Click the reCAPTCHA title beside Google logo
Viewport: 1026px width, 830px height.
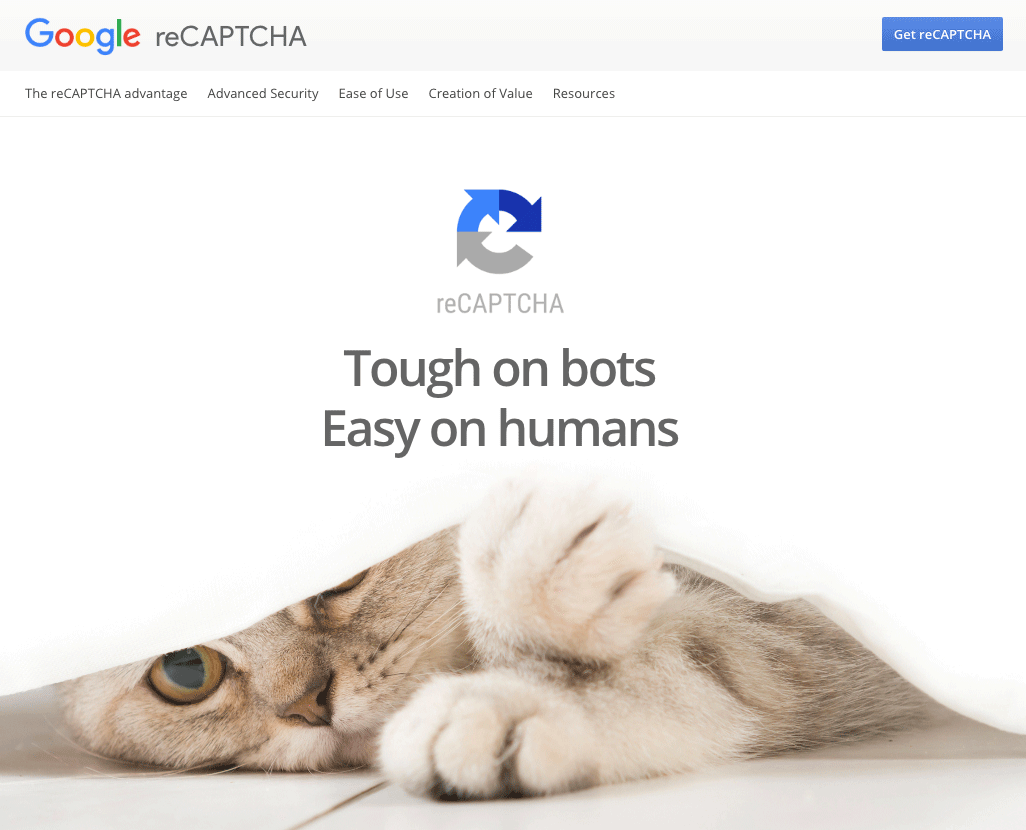(x=231, y=37)
